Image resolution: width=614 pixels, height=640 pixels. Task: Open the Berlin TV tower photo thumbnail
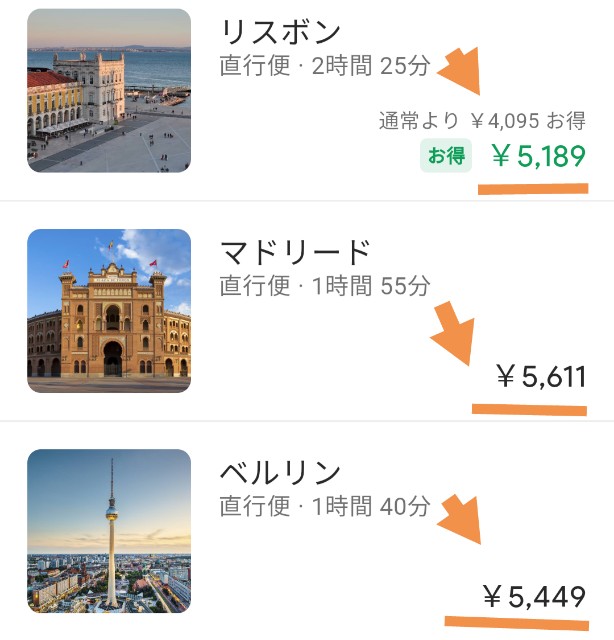coord(109,531)
